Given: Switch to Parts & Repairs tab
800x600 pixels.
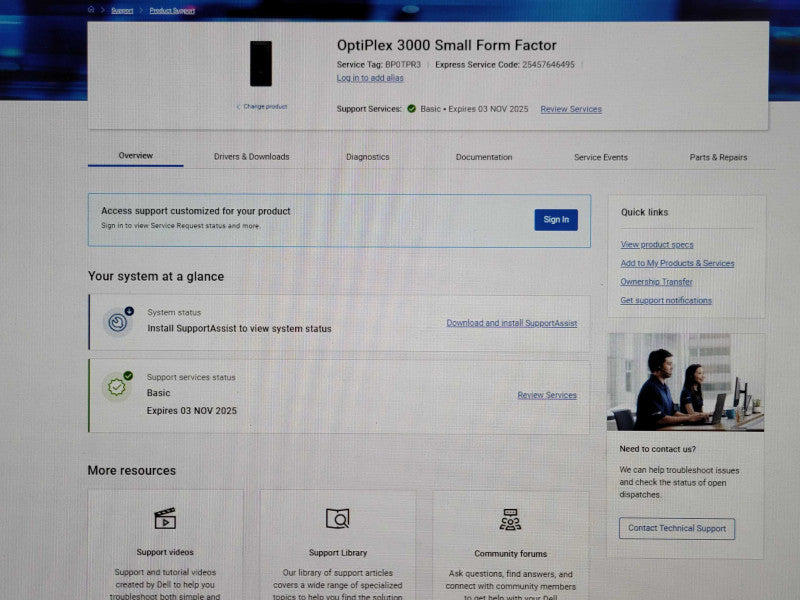Looking at the screenshot, I should pyautogui.click(x=718, y=157).
